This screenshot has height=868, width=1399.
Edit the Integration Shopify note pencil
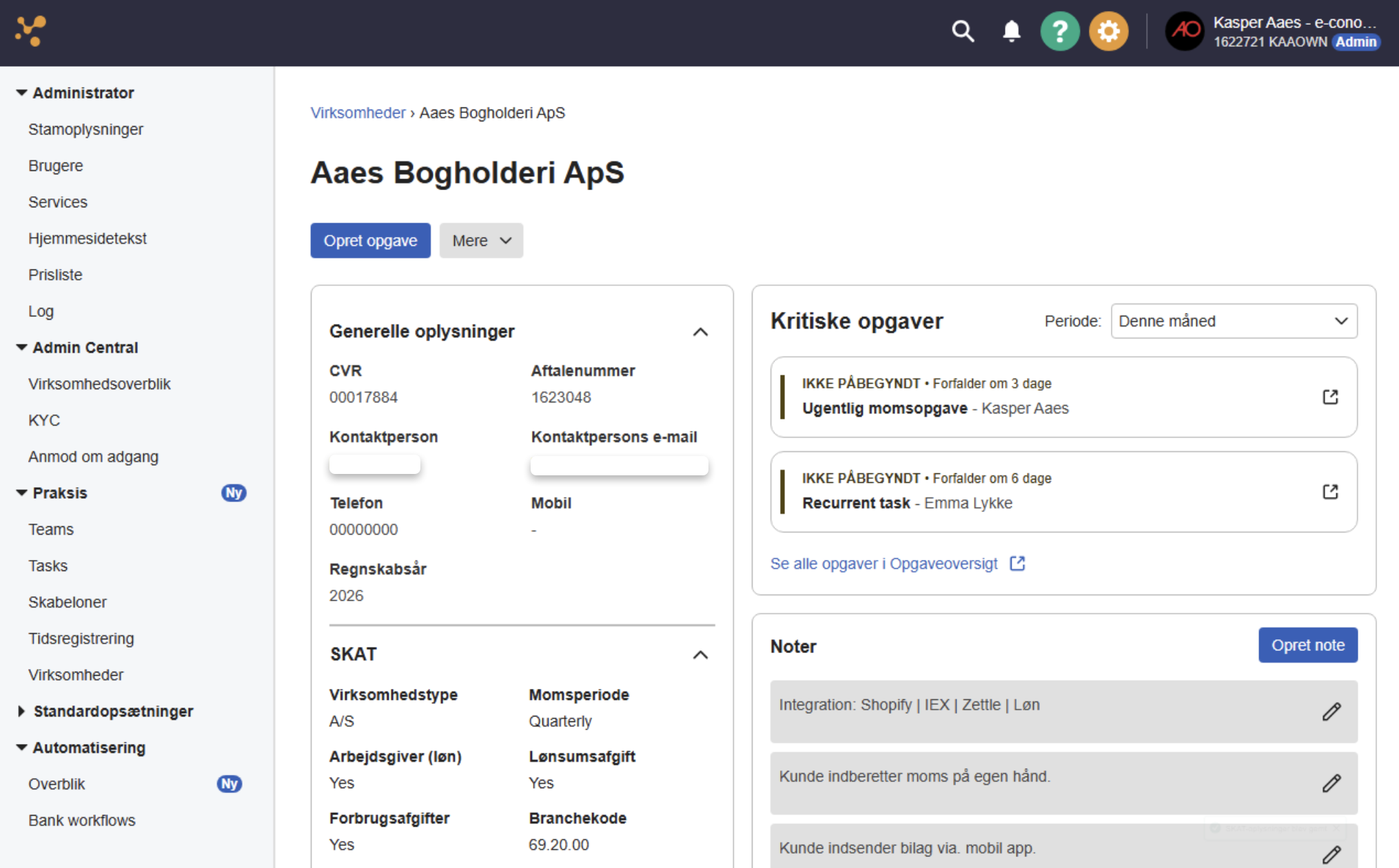(x=1331, y=712)
